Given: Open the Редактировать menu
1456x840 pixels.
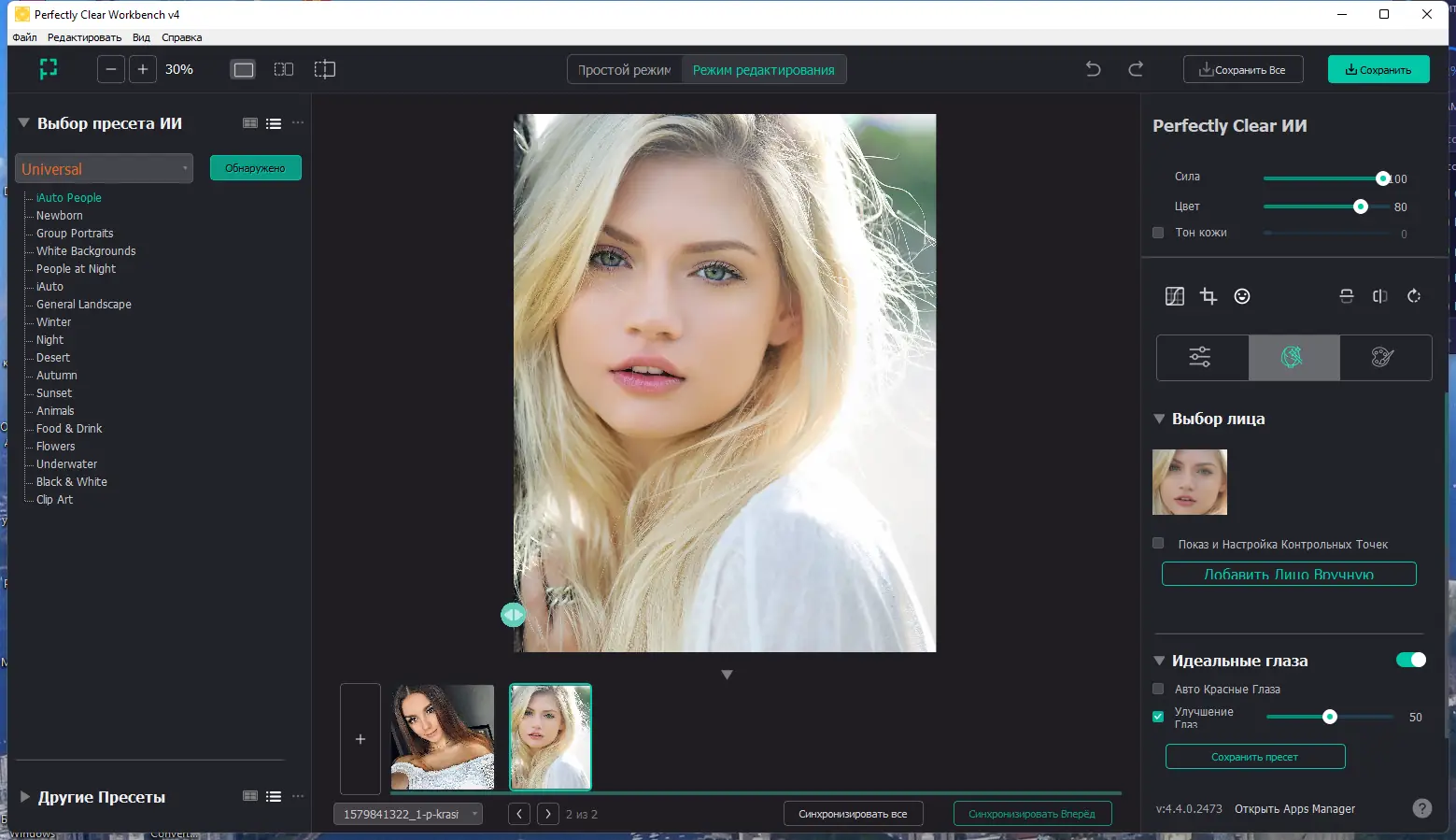Looking at the screenshot, I should click(x=84, y=37).
